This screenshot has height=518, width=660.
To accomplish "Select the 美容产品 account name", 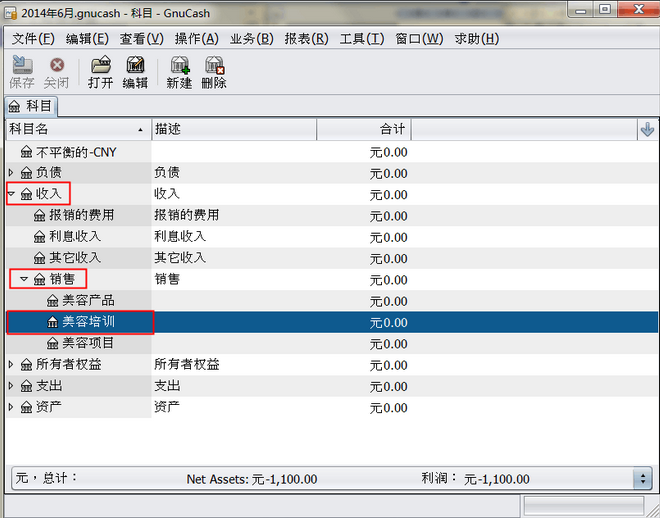I will click(x=88, y=300).
